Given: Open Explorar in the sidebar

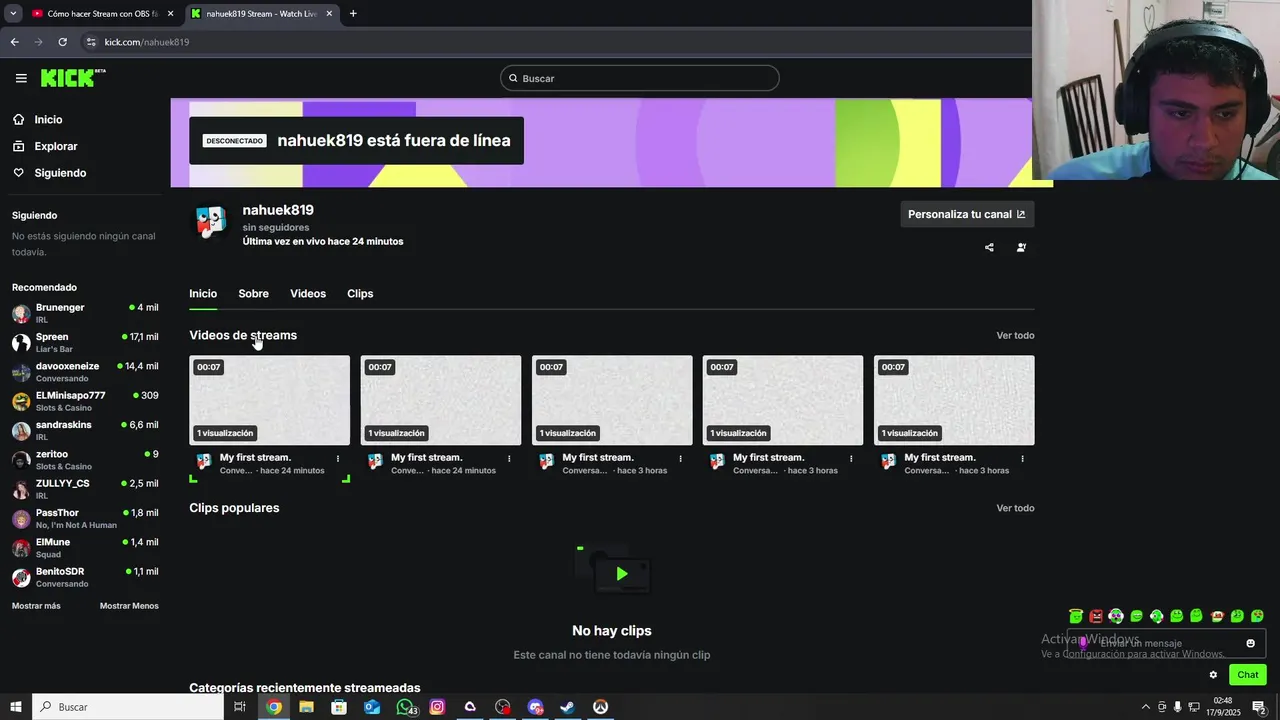Looking at the screenshot, I should (55, 146).
